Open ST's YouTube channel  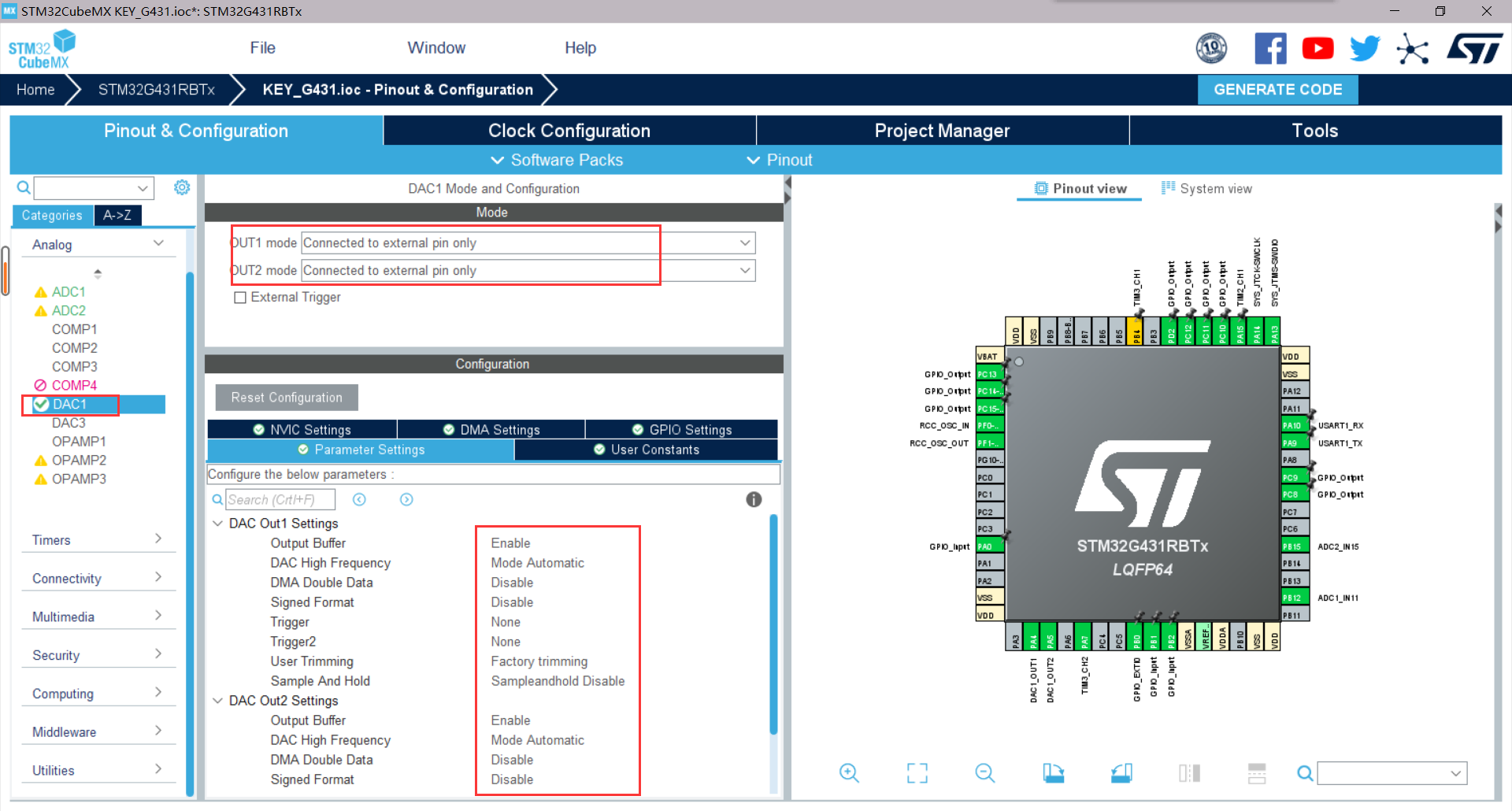point(1317,48)
